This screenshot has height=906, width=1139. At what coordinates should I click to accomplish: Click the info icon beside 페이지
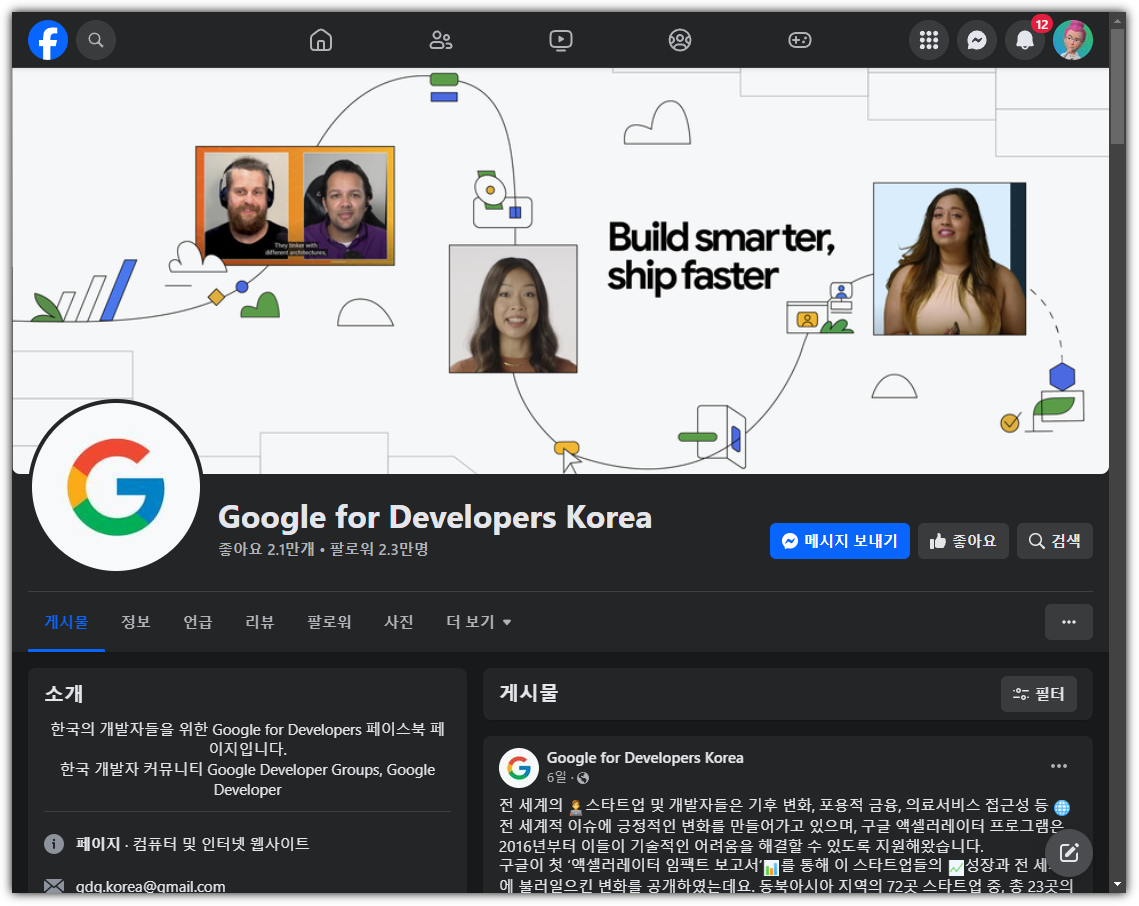(54, 844)
